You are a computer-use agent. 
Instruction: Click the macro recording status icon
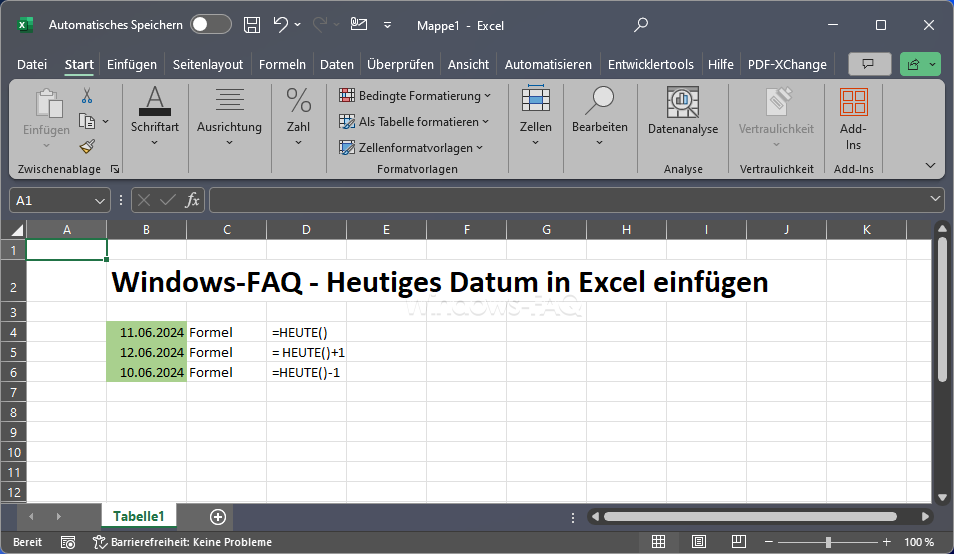coord(68,542)
